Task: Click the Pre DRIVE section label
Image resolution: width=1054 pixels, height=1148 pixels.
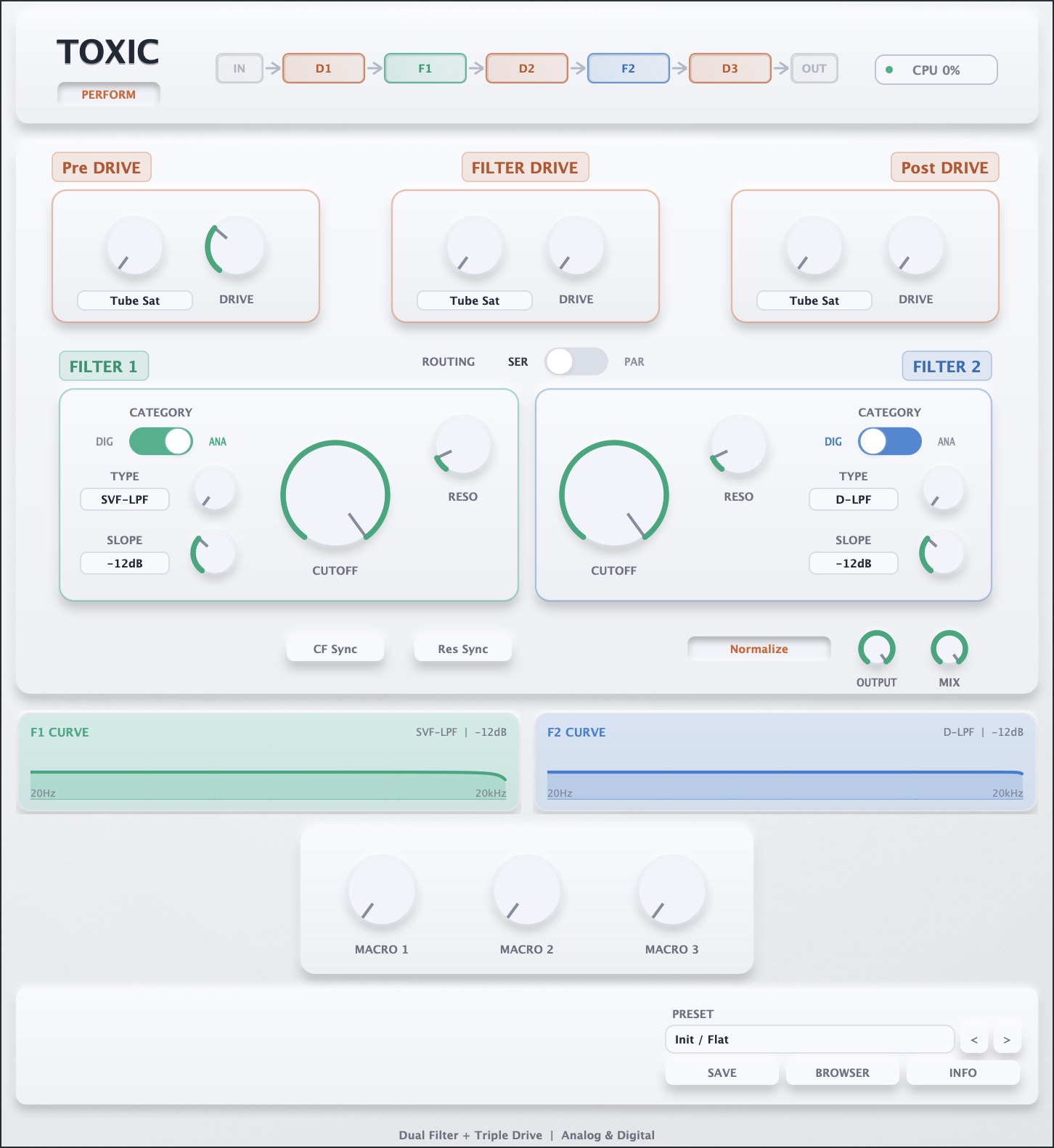Action: [x=102, y=168]
